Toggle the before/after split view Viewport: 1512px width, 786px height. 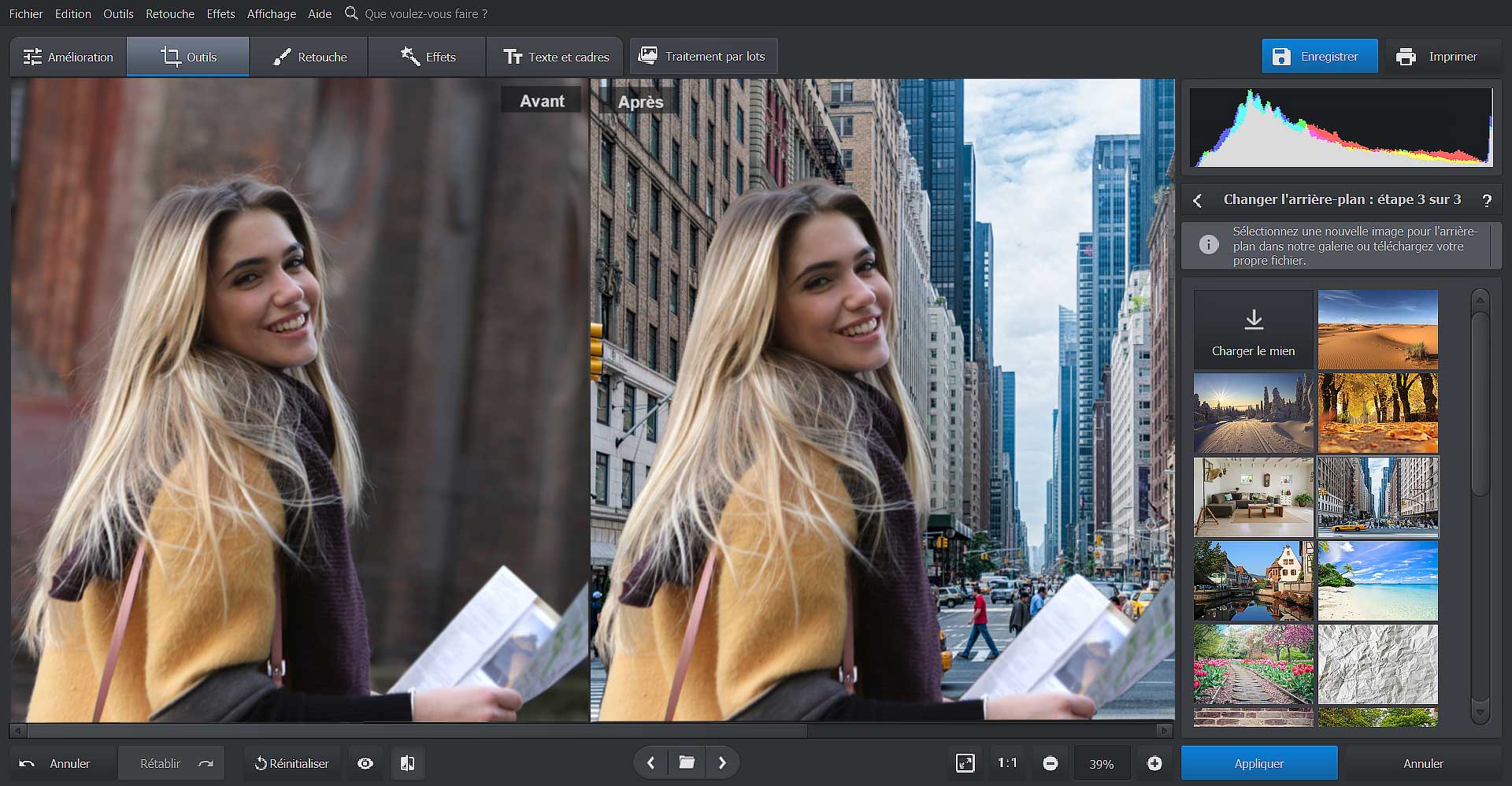407,763
